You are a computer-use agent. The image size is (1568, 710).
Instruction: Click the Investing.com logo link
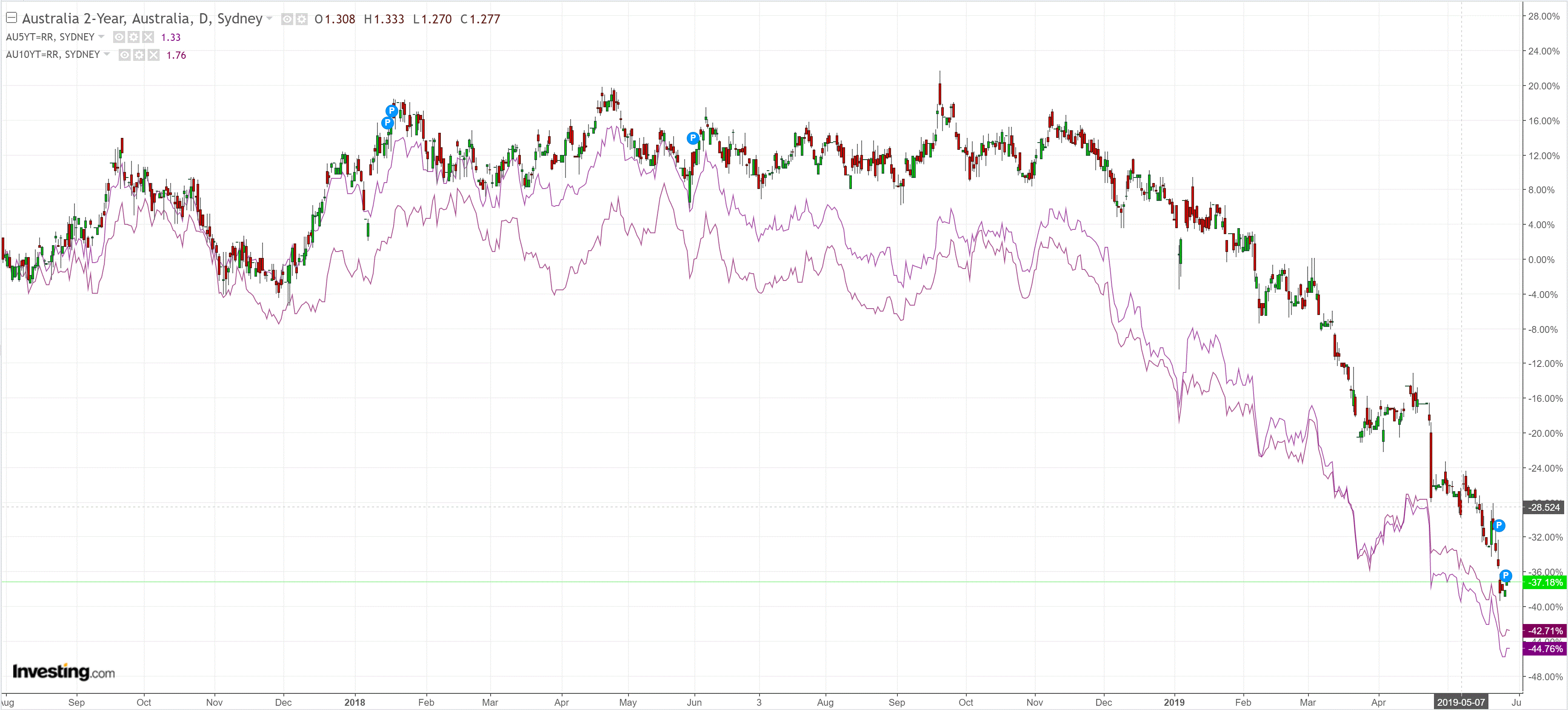point(63,672)
